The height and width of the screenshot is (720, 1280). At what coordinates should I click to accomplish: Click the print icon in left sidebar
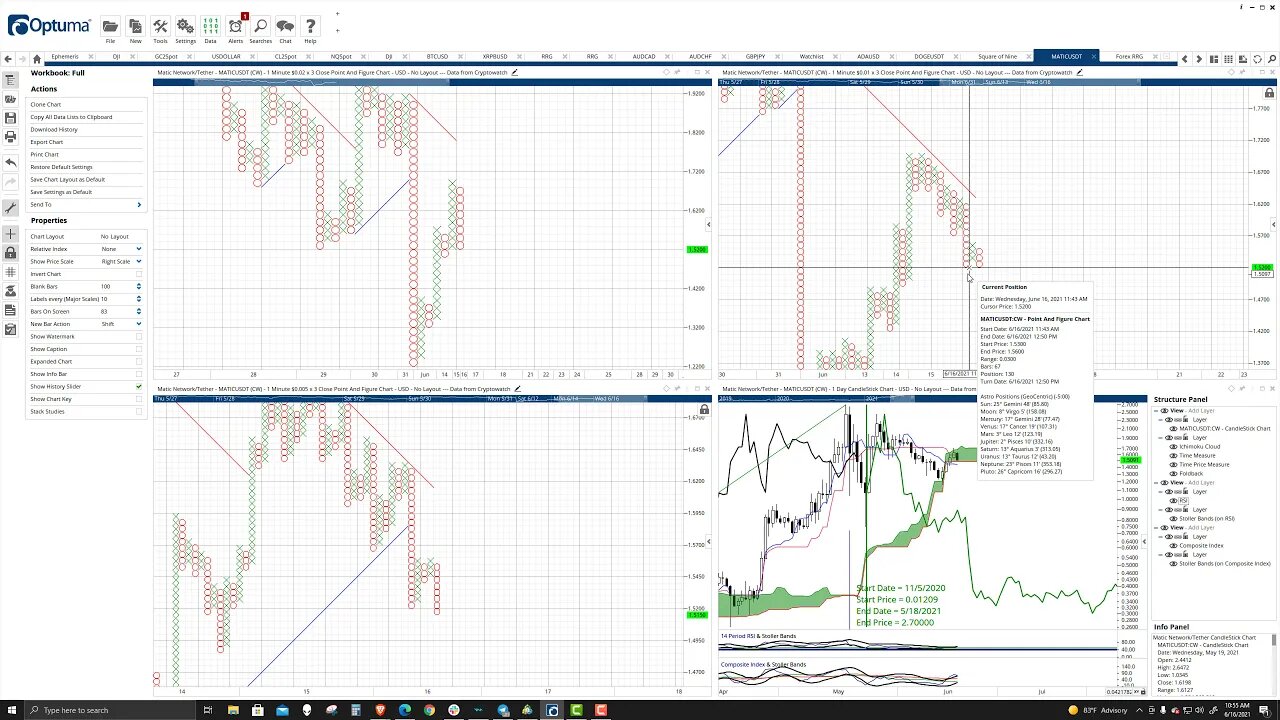10,137
